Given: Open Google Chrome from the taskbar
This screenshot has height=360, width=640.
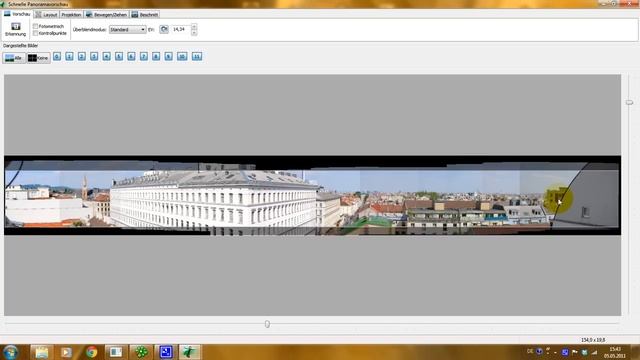Looking at the screenshot, I should 91,352.
